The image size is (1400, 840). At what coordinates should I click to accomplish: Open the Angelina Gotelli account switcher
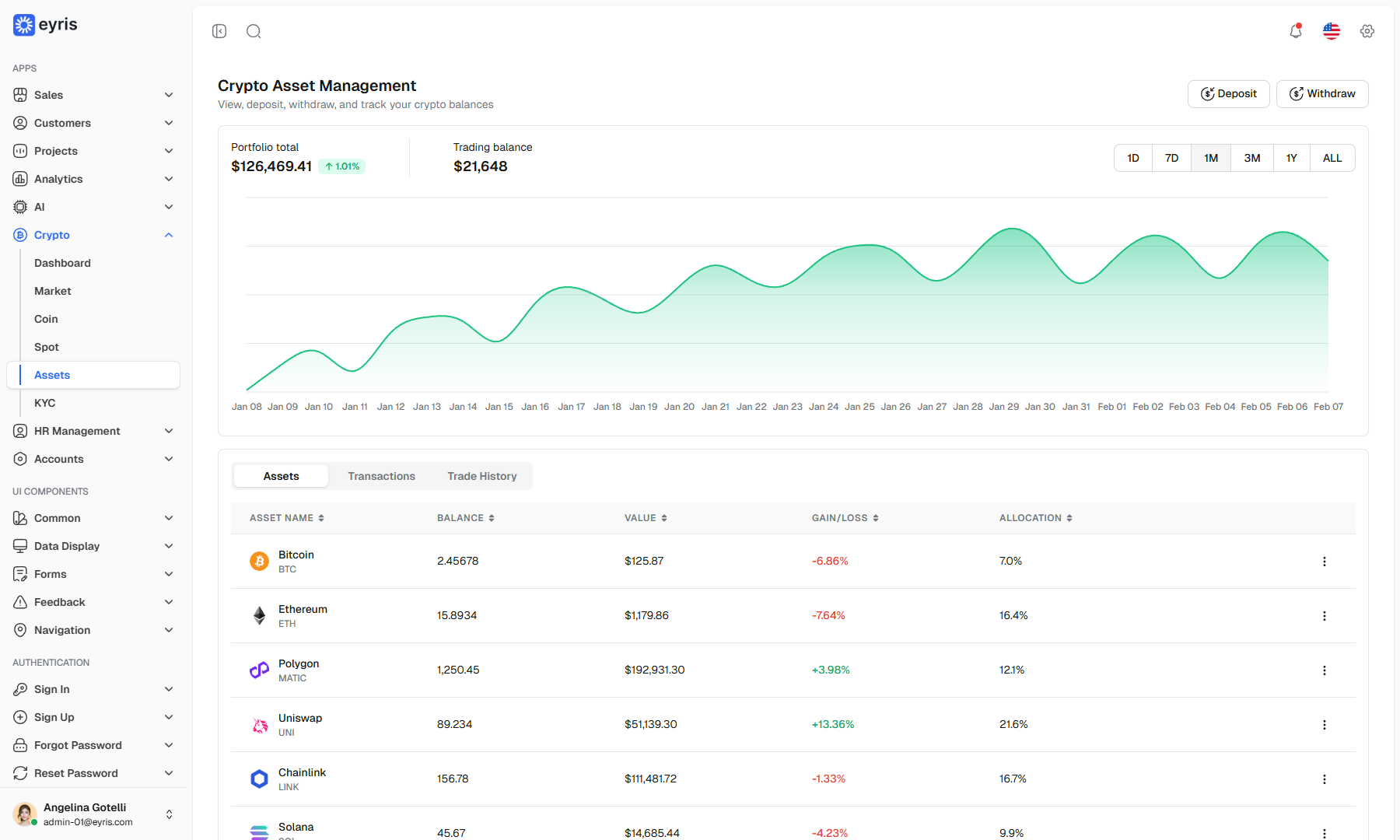pyautogui.click(x=93, y=814)
